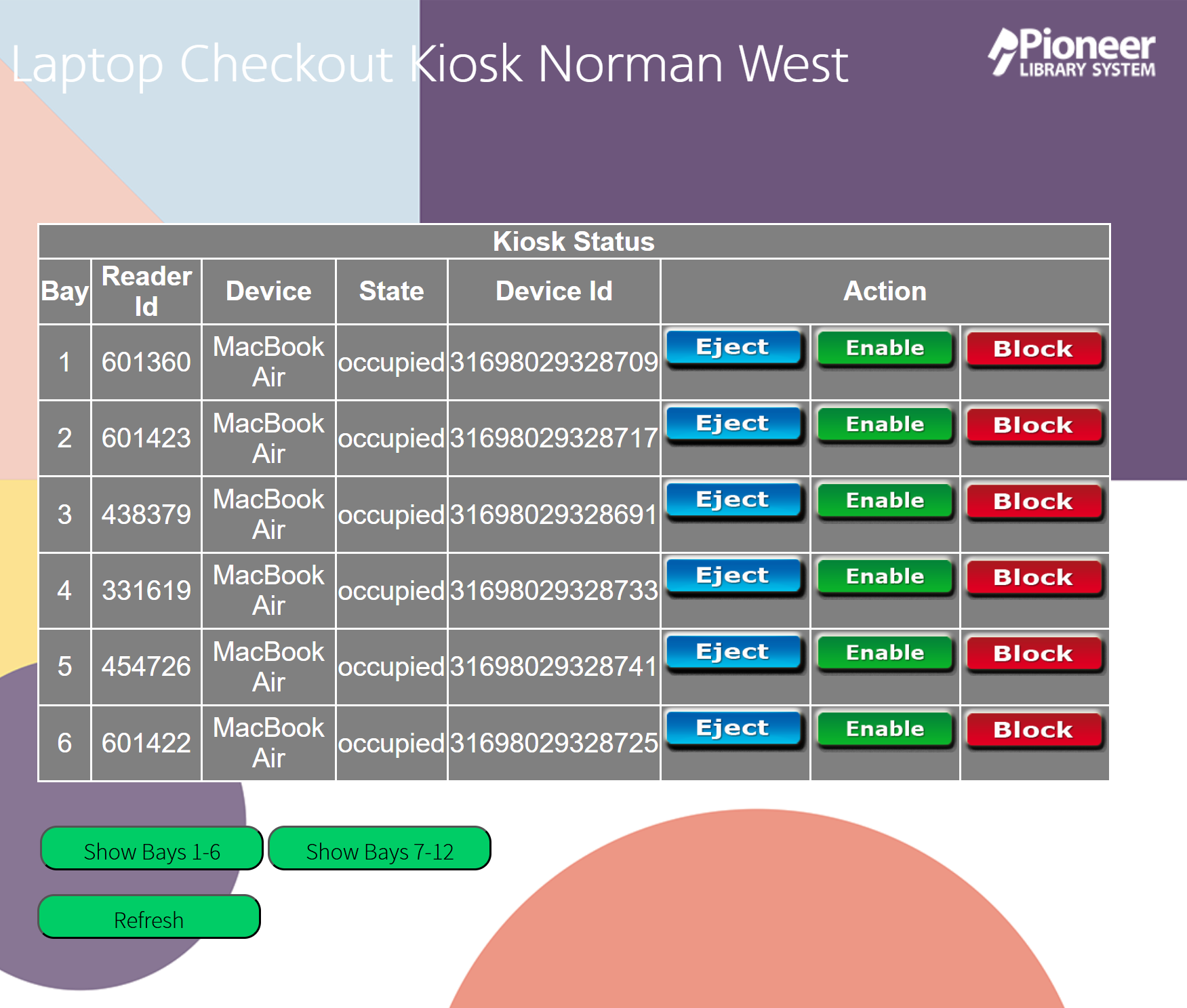Enable bay 6 device

coord(885,729)
